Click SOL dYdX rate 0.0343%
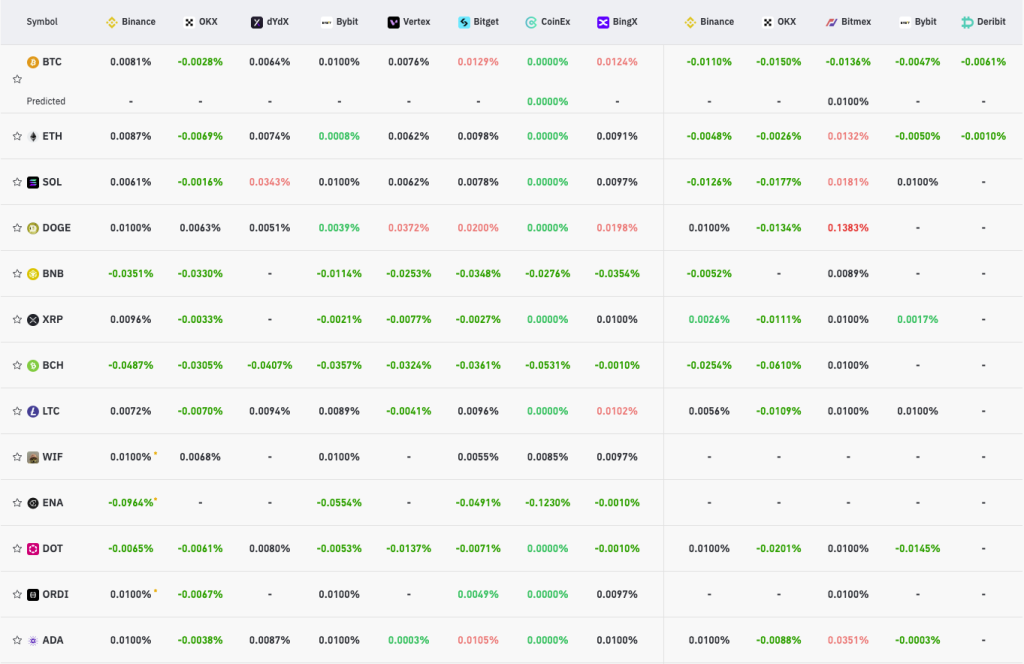This screenshot has height=664, width=1024. click(269, 182)
